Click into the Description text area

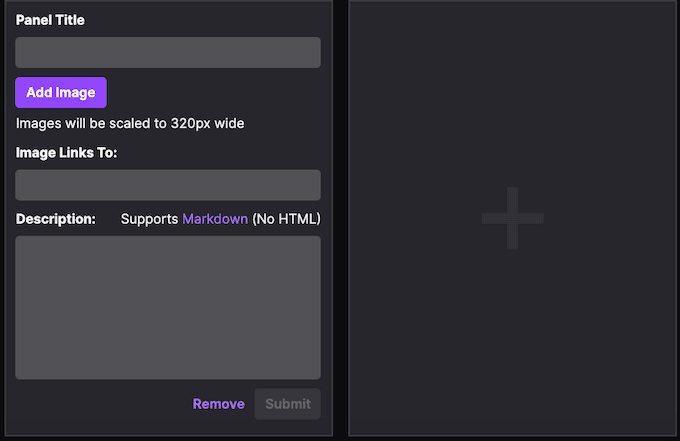coord(168,307)
